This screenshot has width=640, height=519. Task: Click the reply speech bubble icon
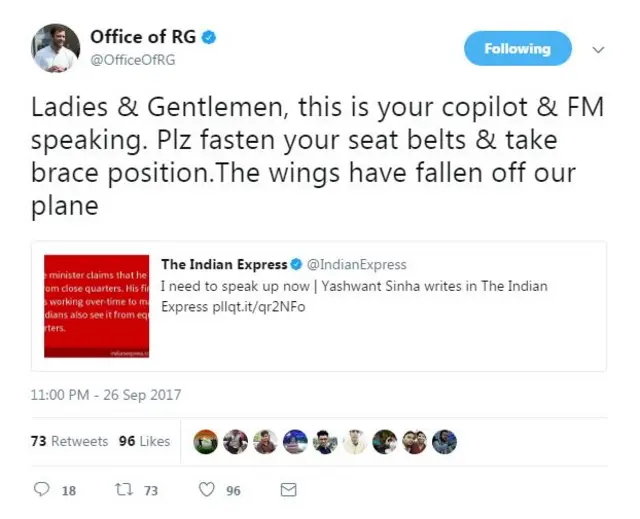click(42, 490)
